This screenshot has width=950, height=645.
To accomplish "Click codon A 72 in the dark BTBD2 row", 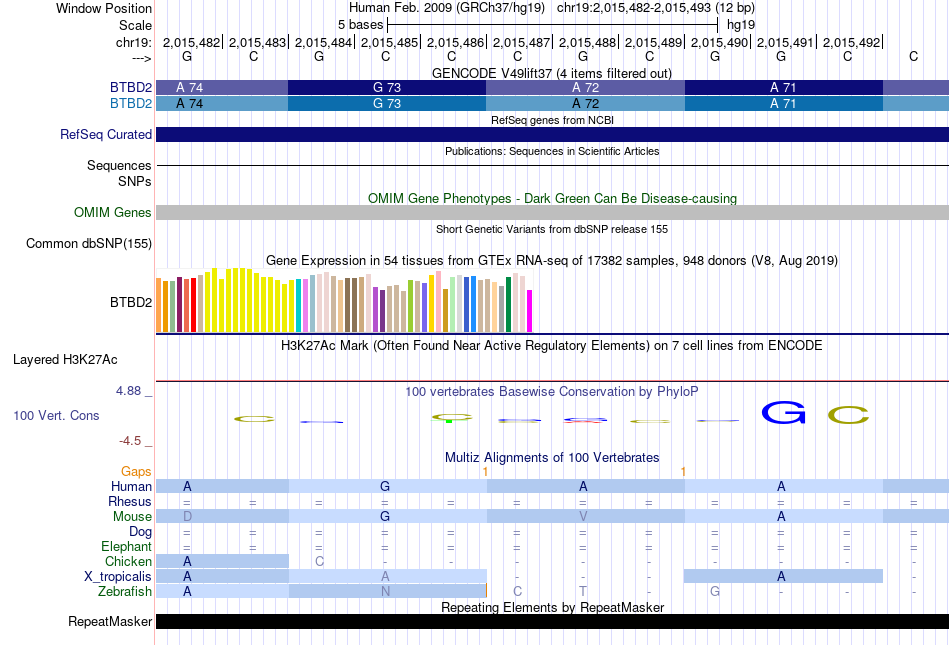I will click(585, 88).
